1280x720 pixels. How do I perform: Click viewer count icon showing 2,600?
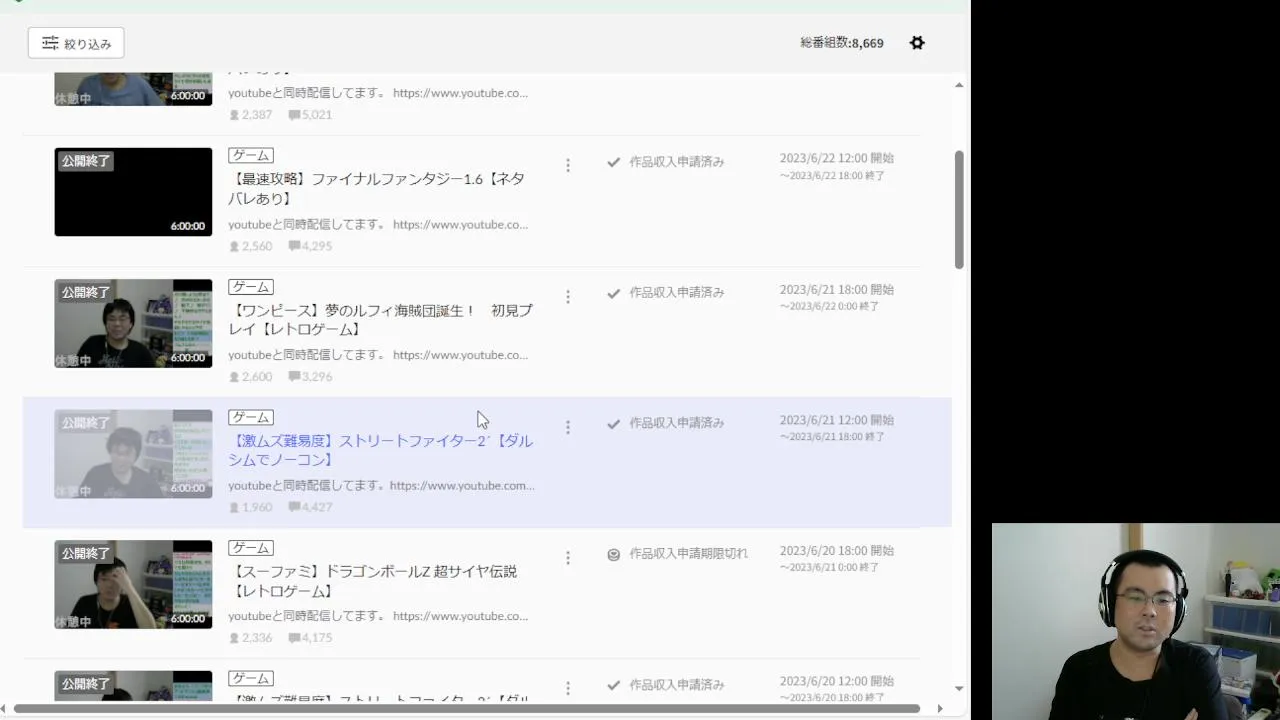point(234,377)
